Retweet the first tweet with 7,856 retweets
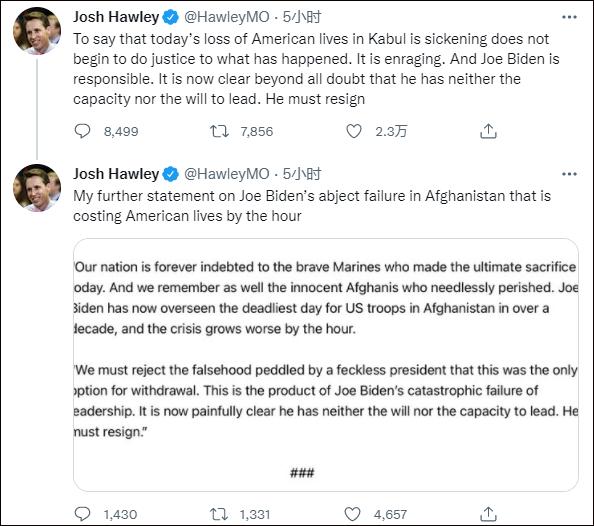The image size is (594, 526). pos(219,131)
